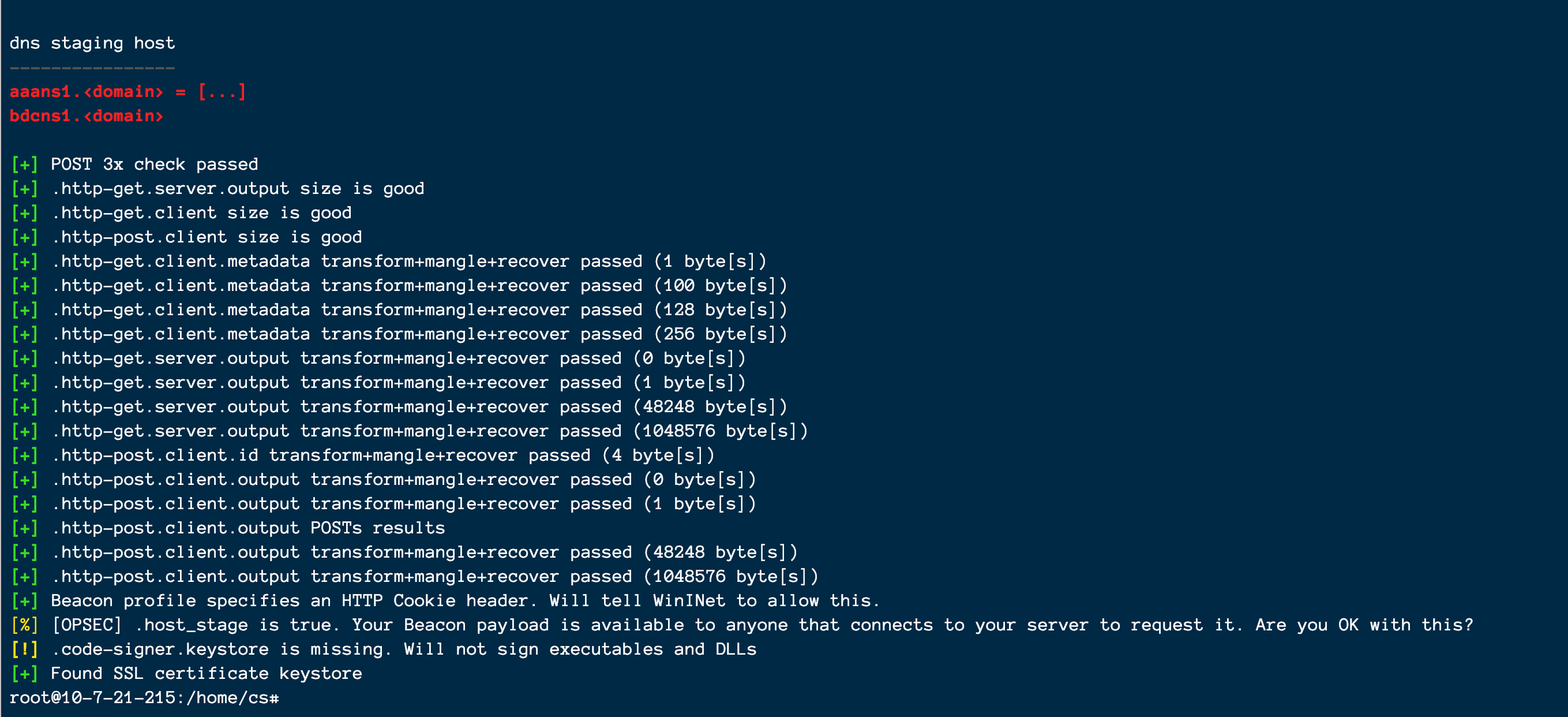This screenshot has height=717, width=1568.
Task: Click the 'dns staging host' heading text
Action: pyautogui.click(x=92, y=43)
